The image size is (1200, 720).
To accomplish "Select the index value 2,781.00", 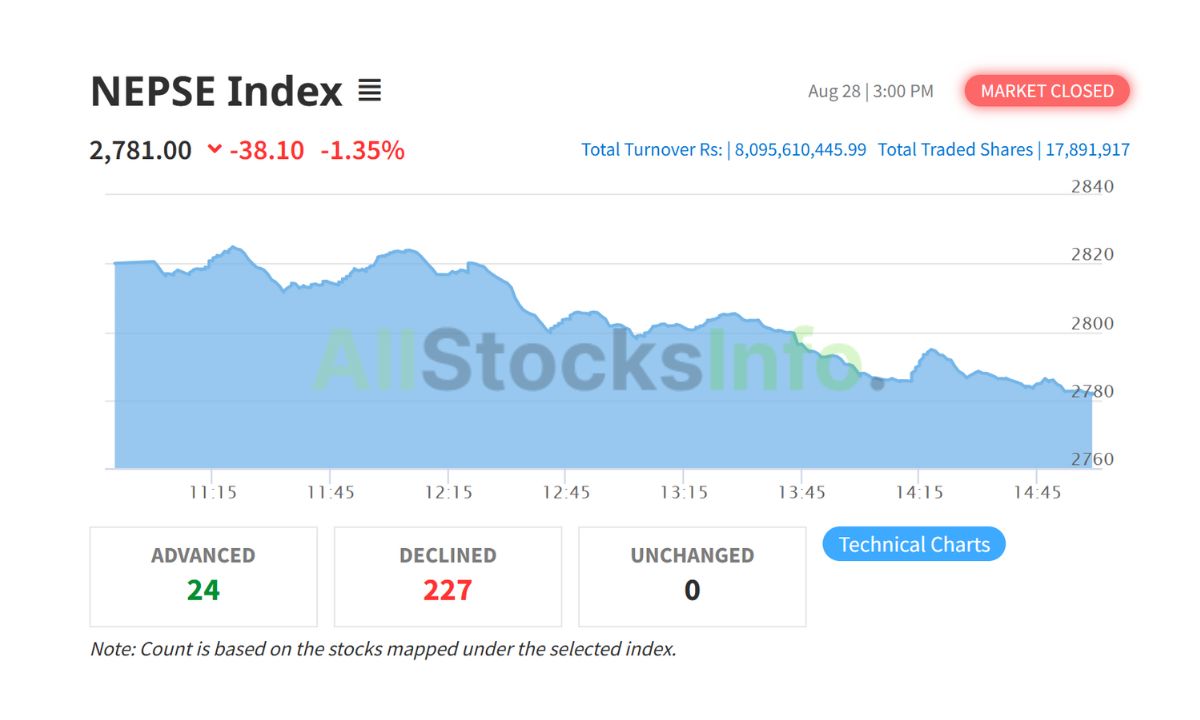I will (x=139, y=149).
